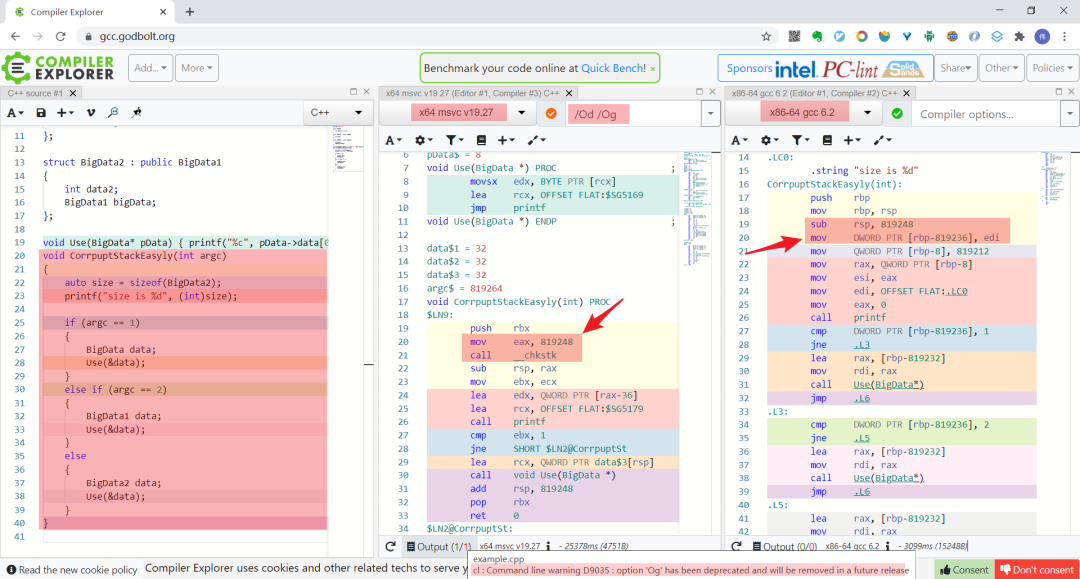Click the Consent button for cookies
Viewport: 1080px width, 579px height.
pyautogui.click(x=962, y=569)
